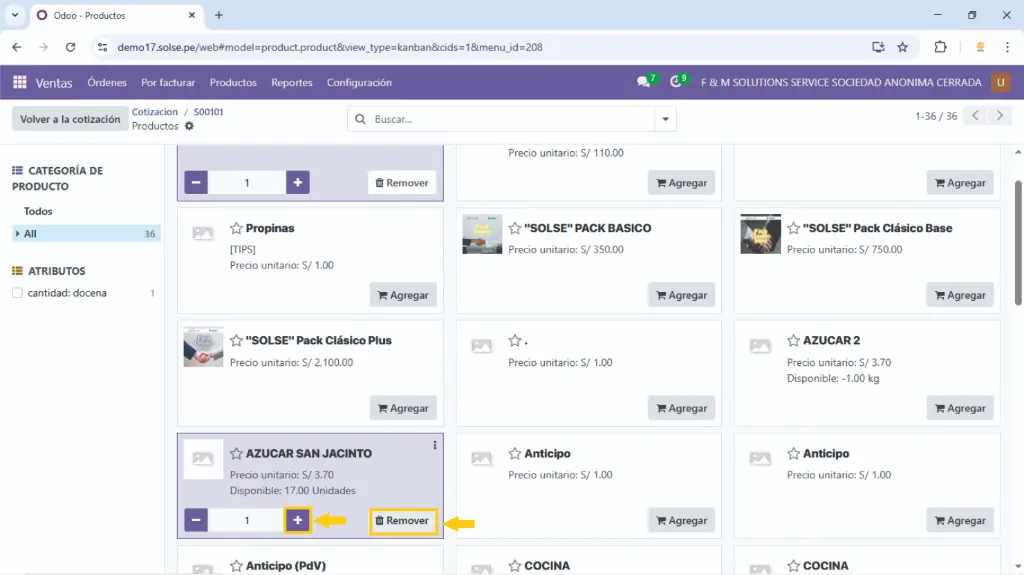Open the Odoo apps grid menu
The width and height of the screenshot is (1024, 575).
(20, 83)
